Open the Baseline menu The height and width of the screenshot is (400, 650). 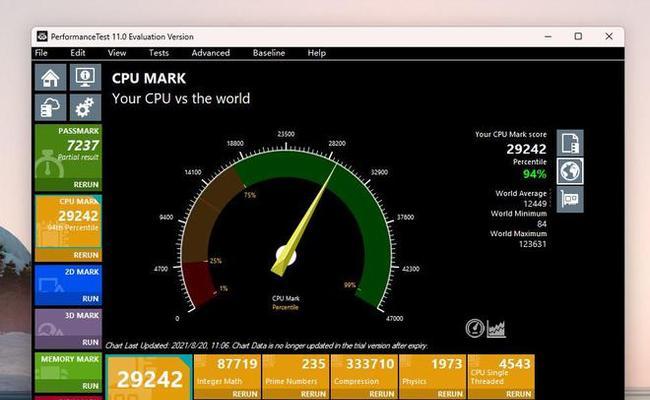coord(269,53)
